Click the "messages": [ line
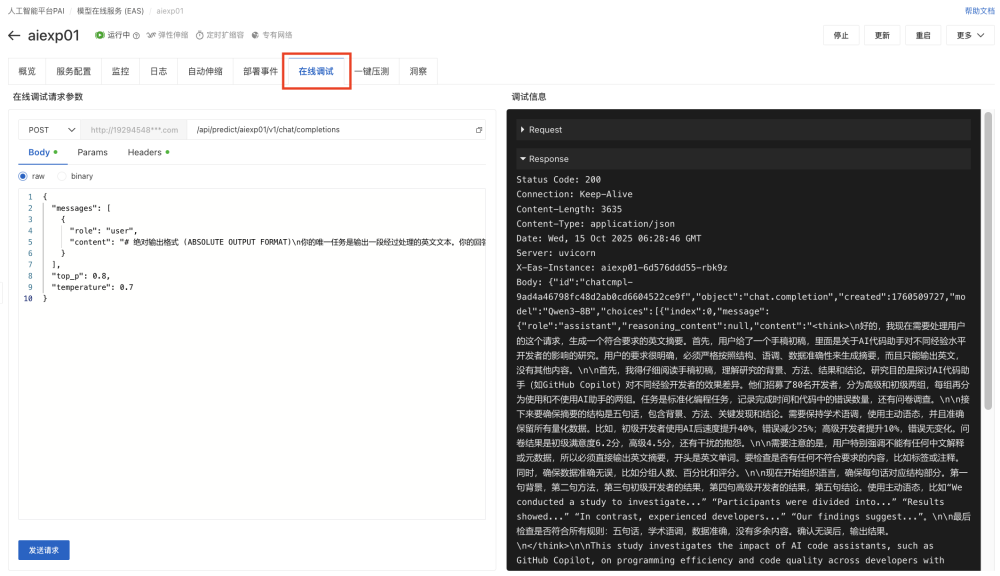 (x=81, y=208)
